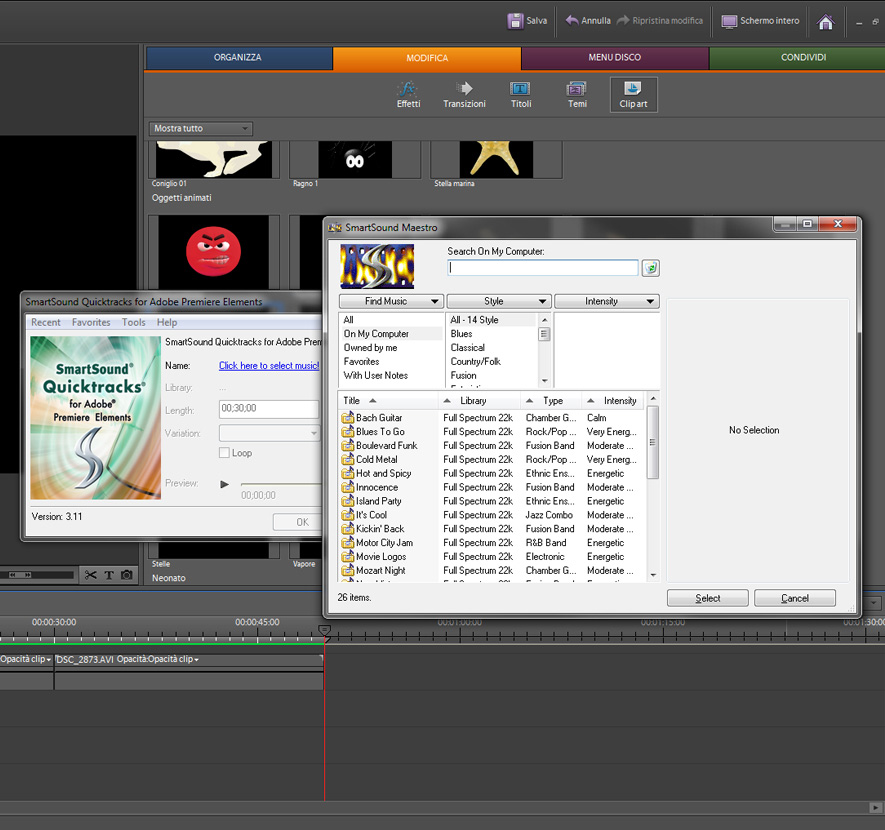Sort tracks by the Type column header

coord(550,401)
